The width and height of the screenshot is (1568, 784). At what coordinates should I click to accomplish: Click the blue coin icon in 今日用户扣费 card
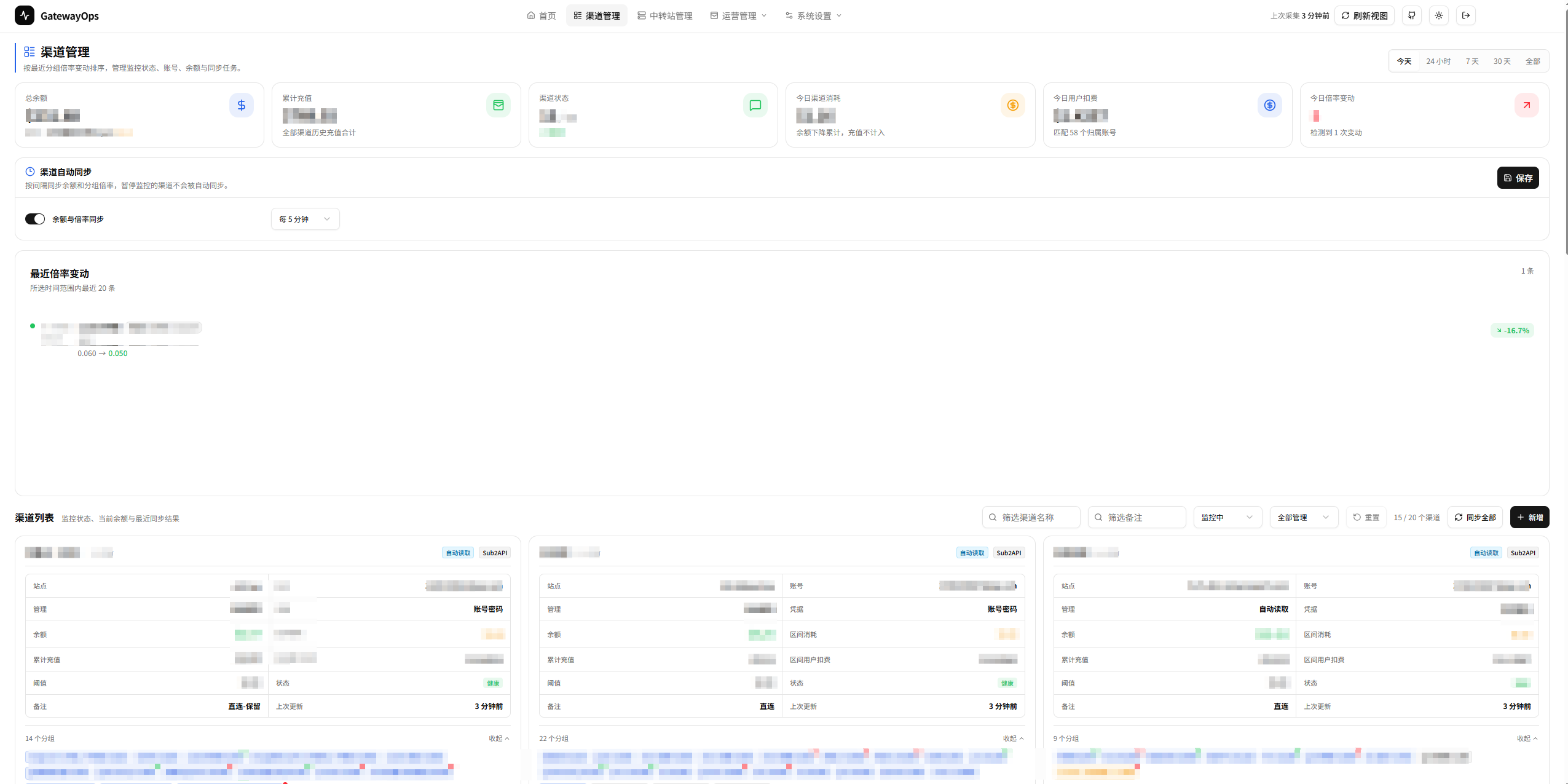click(x=1270, y=105)
